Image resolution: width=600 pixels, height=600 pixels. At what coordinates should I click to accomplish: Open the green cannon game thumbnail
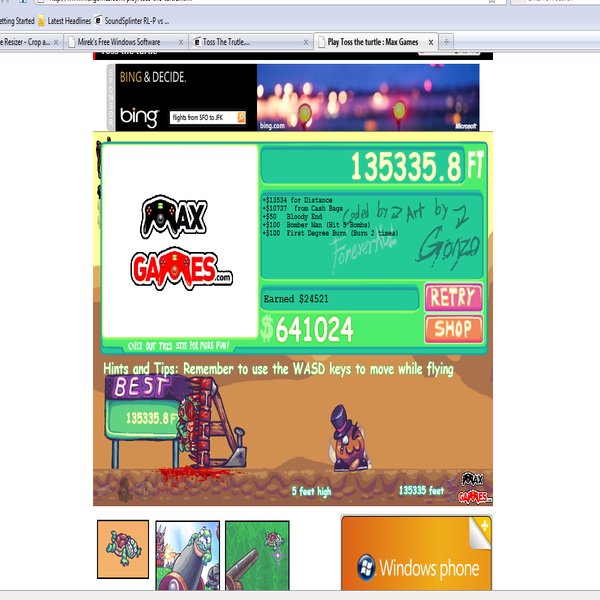[x=257, y=556]
